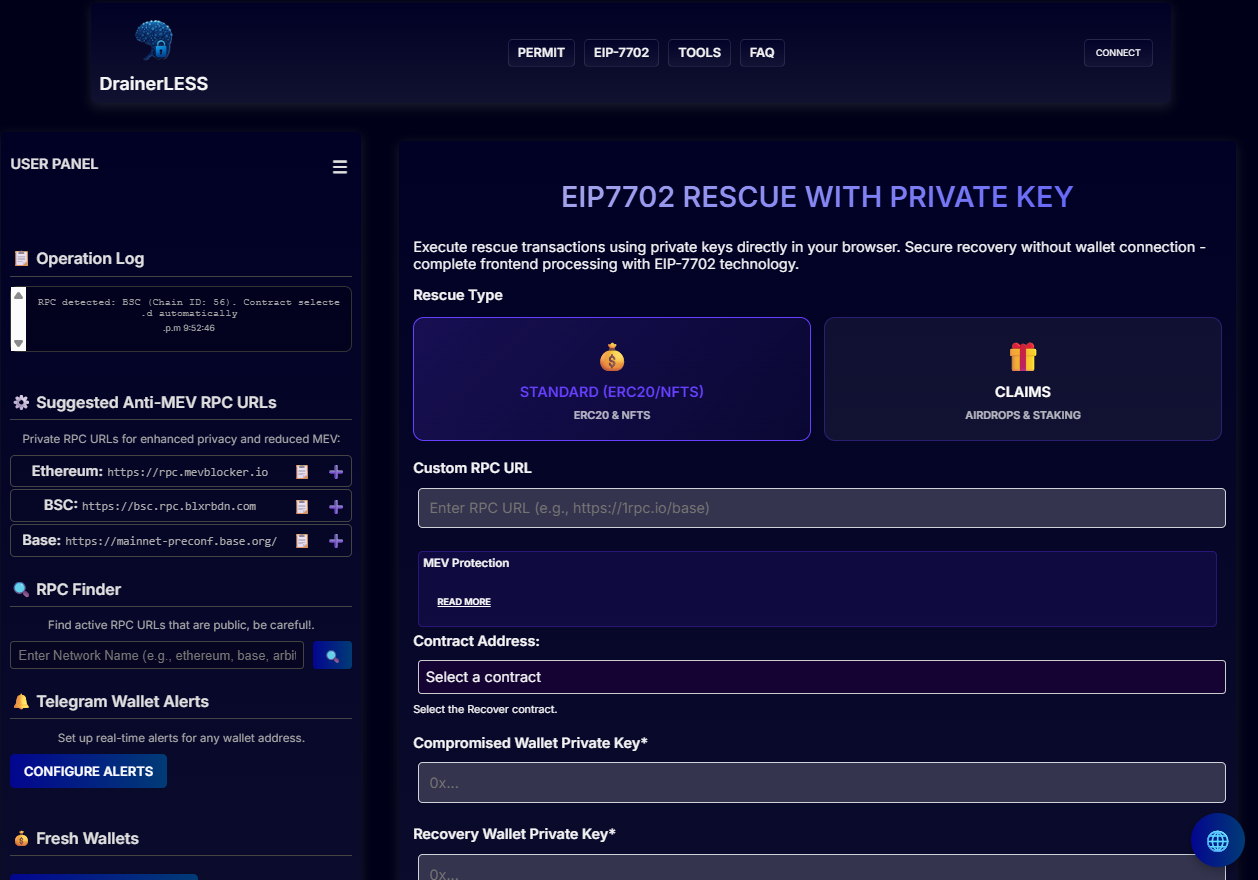1258x880 pixels.
Task: Click the floating globe language button
Action: (x=1217, y=841)
